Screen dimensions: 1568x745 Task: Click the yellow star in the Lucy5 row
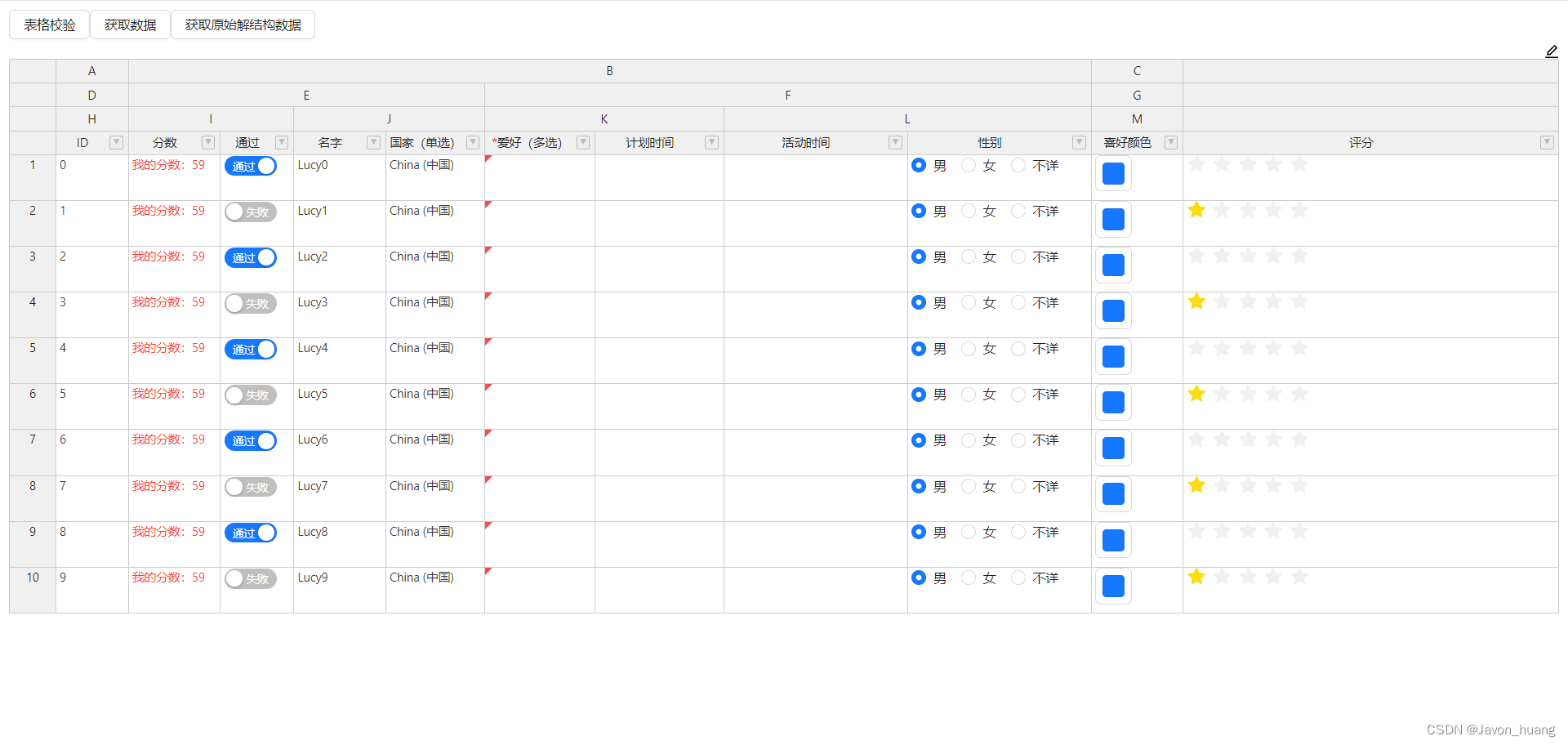(1196, 394)
